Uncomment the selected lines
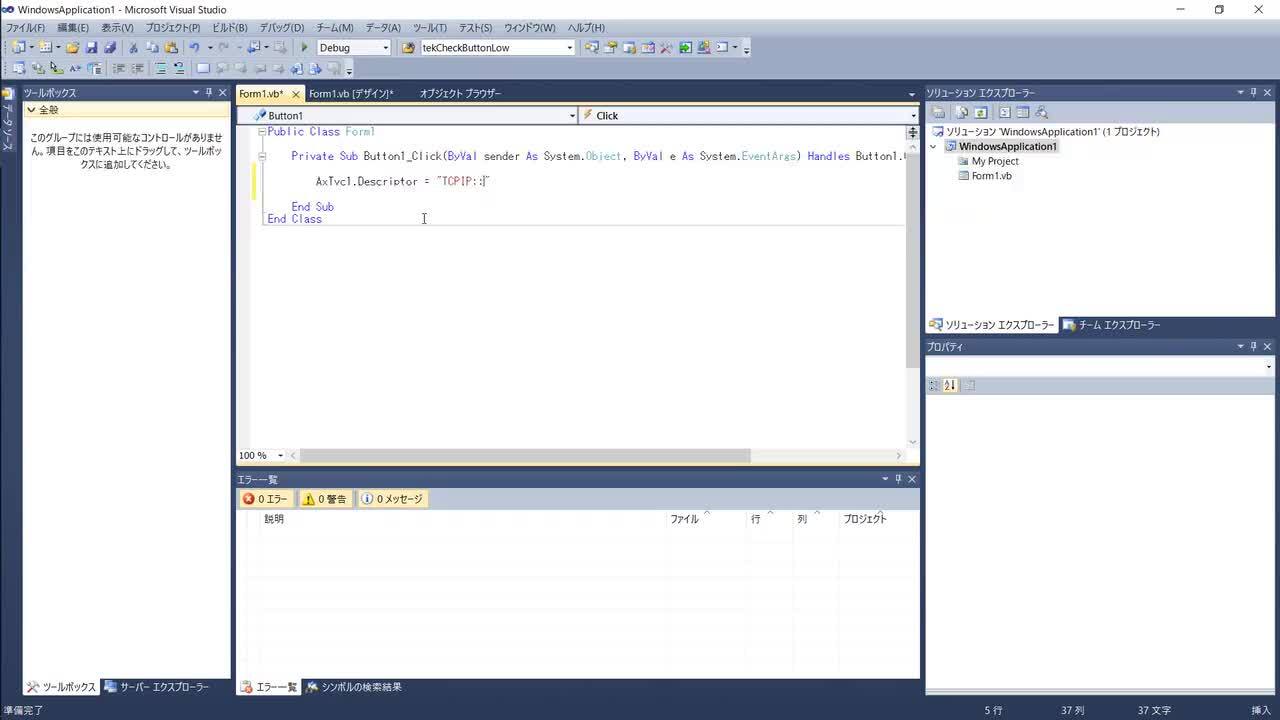The height and width of the screenshot is (720, 1280). [179, 68]
